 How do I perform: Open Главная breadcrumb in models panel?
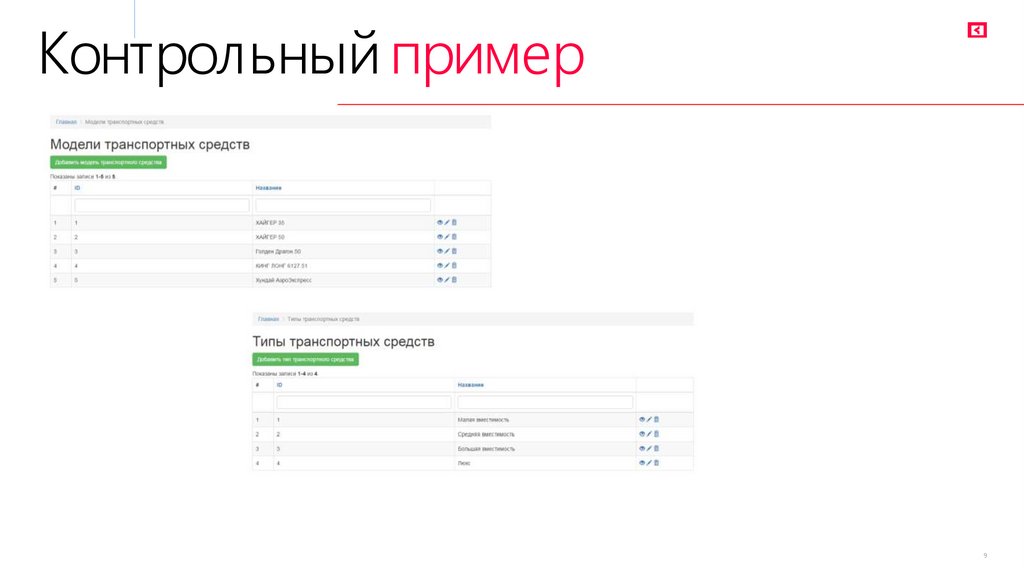click(x=66, y=122)
